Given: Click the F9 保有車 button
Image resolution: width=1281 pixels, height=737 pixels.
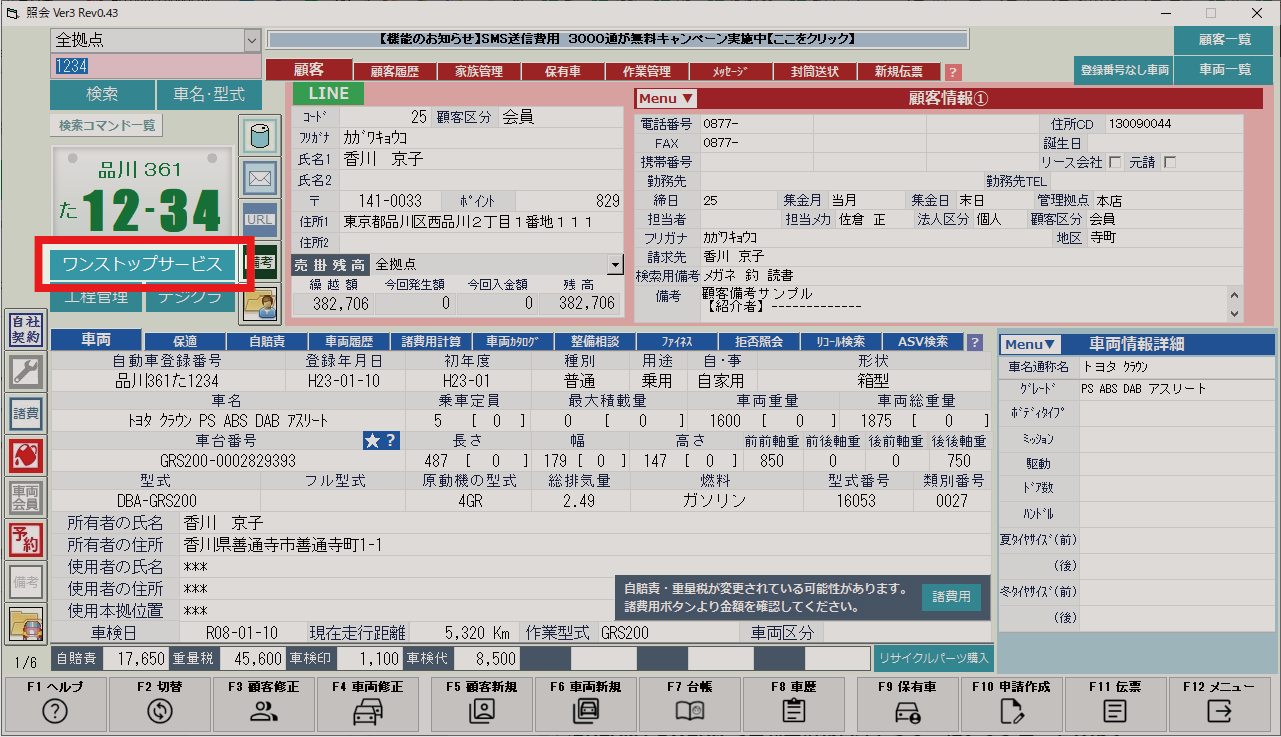Looking at the screenshot, I should [x=907, y=703].
